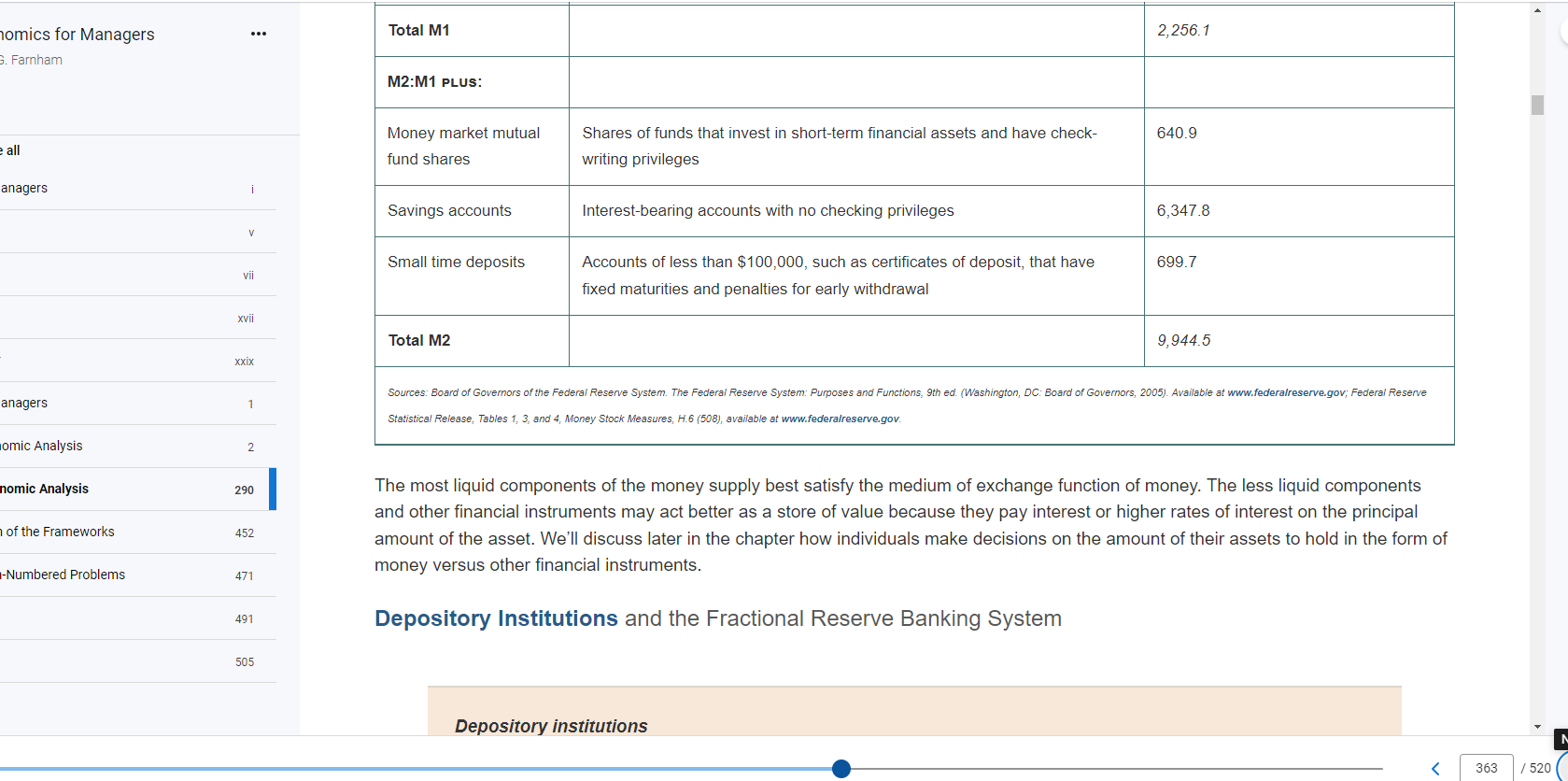
Task: Click 'Depository Institutions' heading text
Action: [496, 618]
